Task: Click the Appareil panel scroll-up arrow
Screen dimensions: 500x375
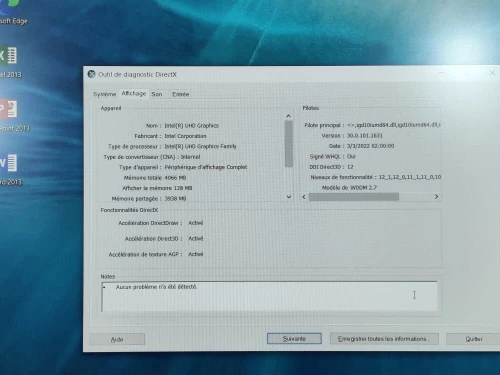Action: click(289, 116)
